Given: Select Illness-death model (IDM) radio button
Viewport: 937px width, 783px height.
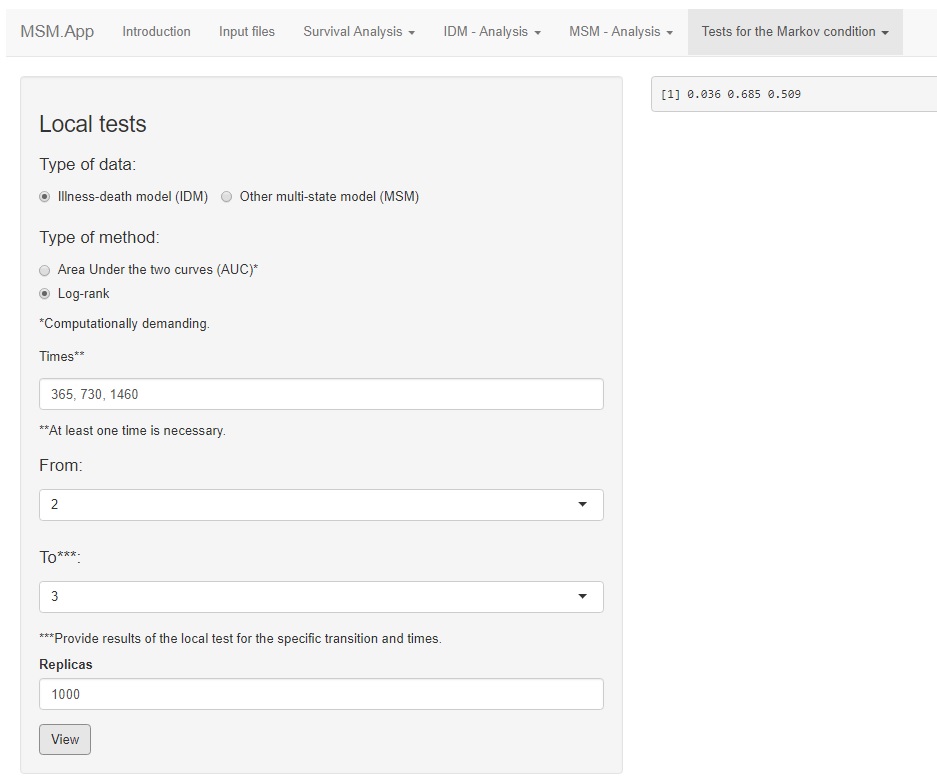Looking at the screenshot, I should click(45, 197).
